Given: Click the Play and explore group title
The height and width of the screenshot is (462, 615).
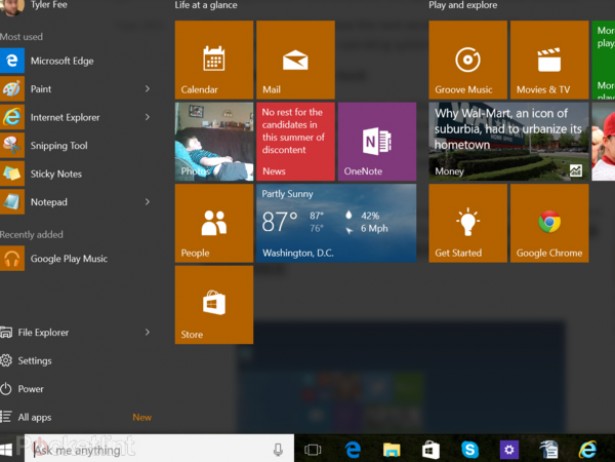Looking at the screenshot, I should click(x=463, y=5).
